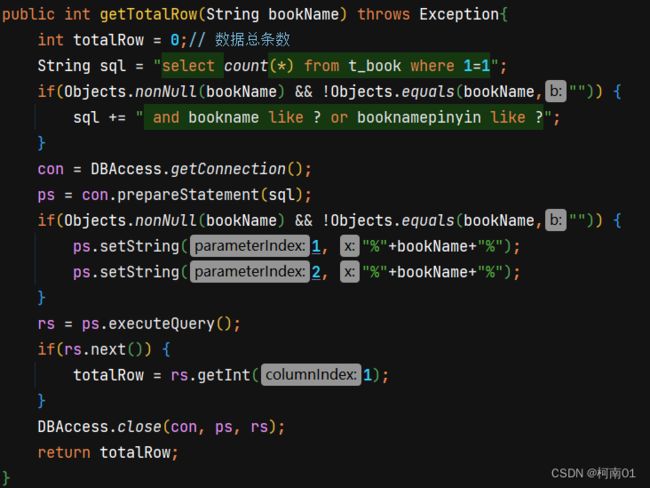Click 'int totalRow' declaration
Screen dimensions: 650x488
point(91,40)
